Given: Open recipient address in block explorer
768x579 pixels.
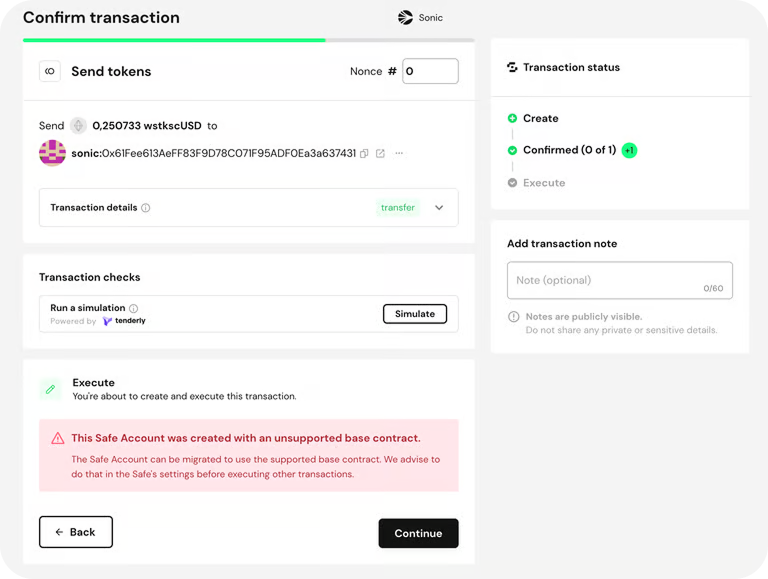Looking at the screenshot, I should click(x=380, y=153).
